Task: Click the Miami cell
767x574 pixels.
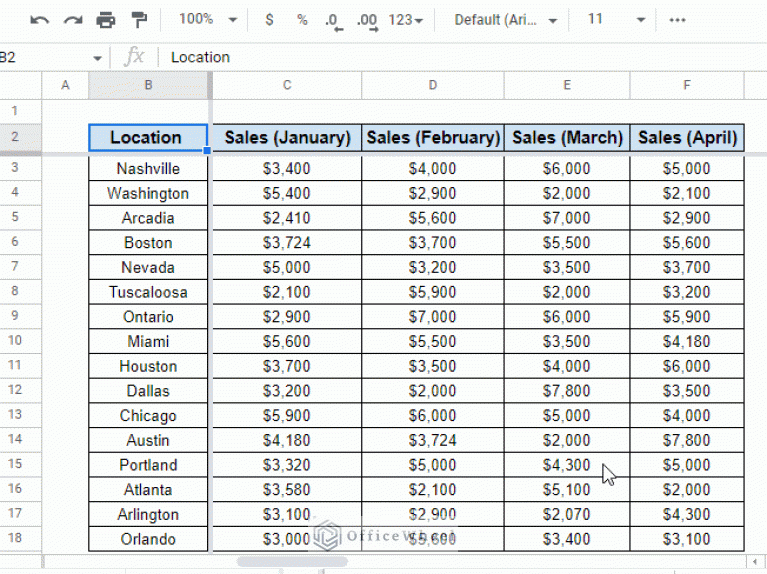Action: point(148,341)
